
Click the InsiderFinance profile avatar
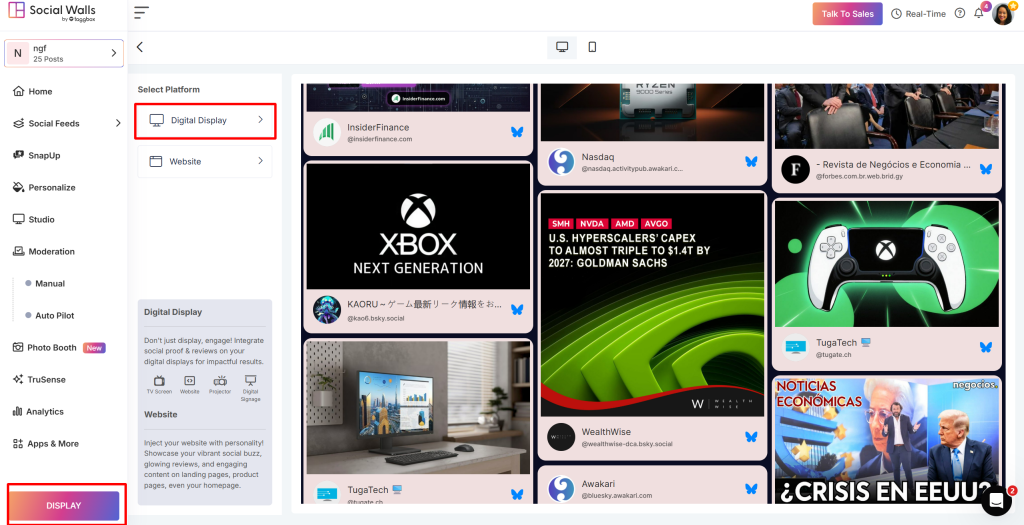[327, 133]
